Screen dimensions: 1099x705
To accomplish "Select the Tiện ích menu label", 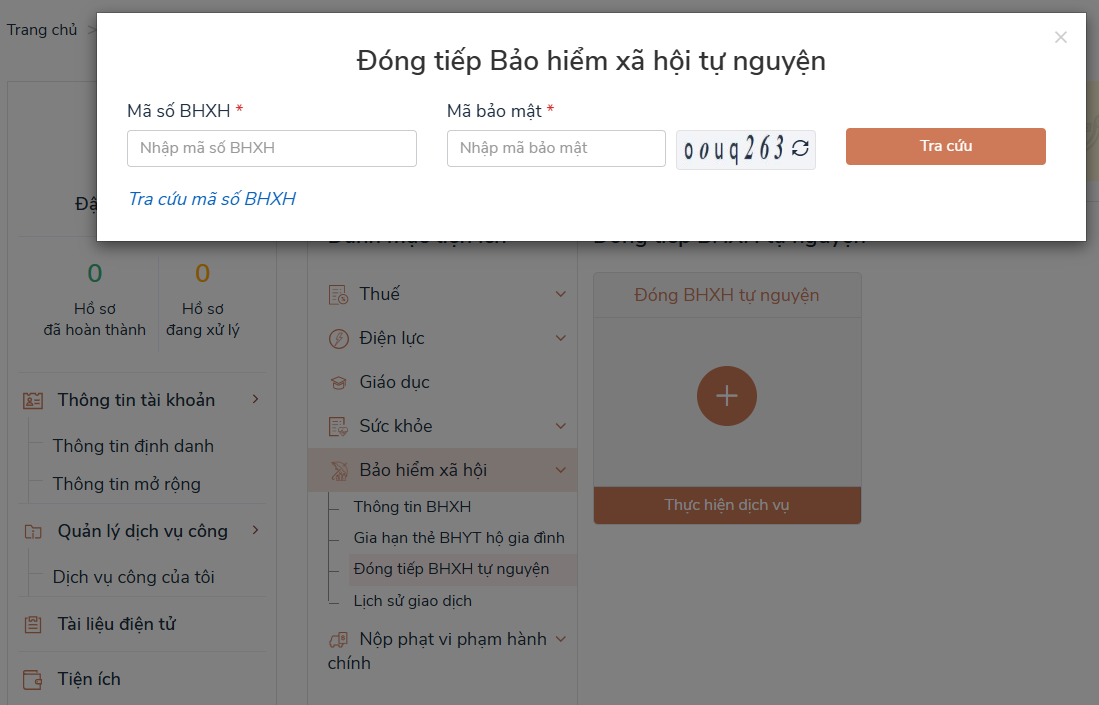I will [x=89, y=679].
